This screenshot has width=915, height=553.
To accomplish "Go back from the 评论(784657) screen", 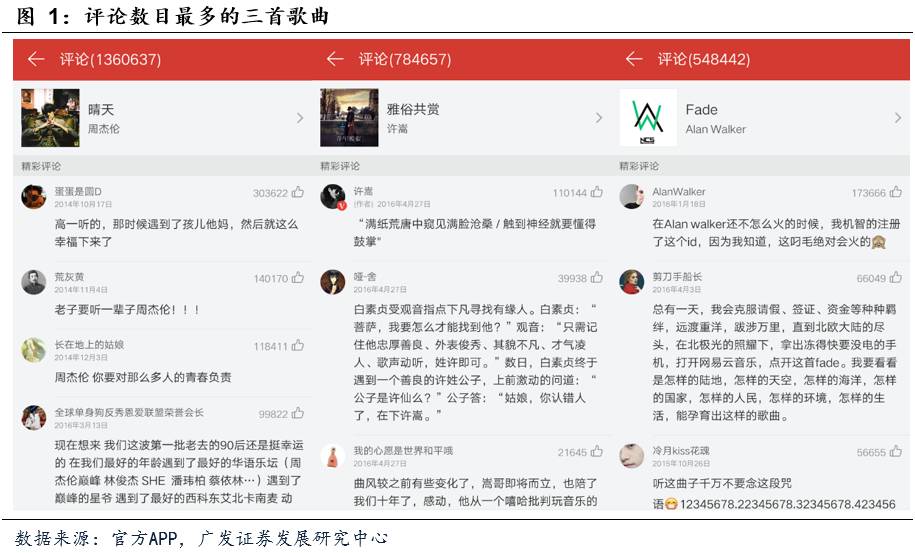I will [335, 59].
